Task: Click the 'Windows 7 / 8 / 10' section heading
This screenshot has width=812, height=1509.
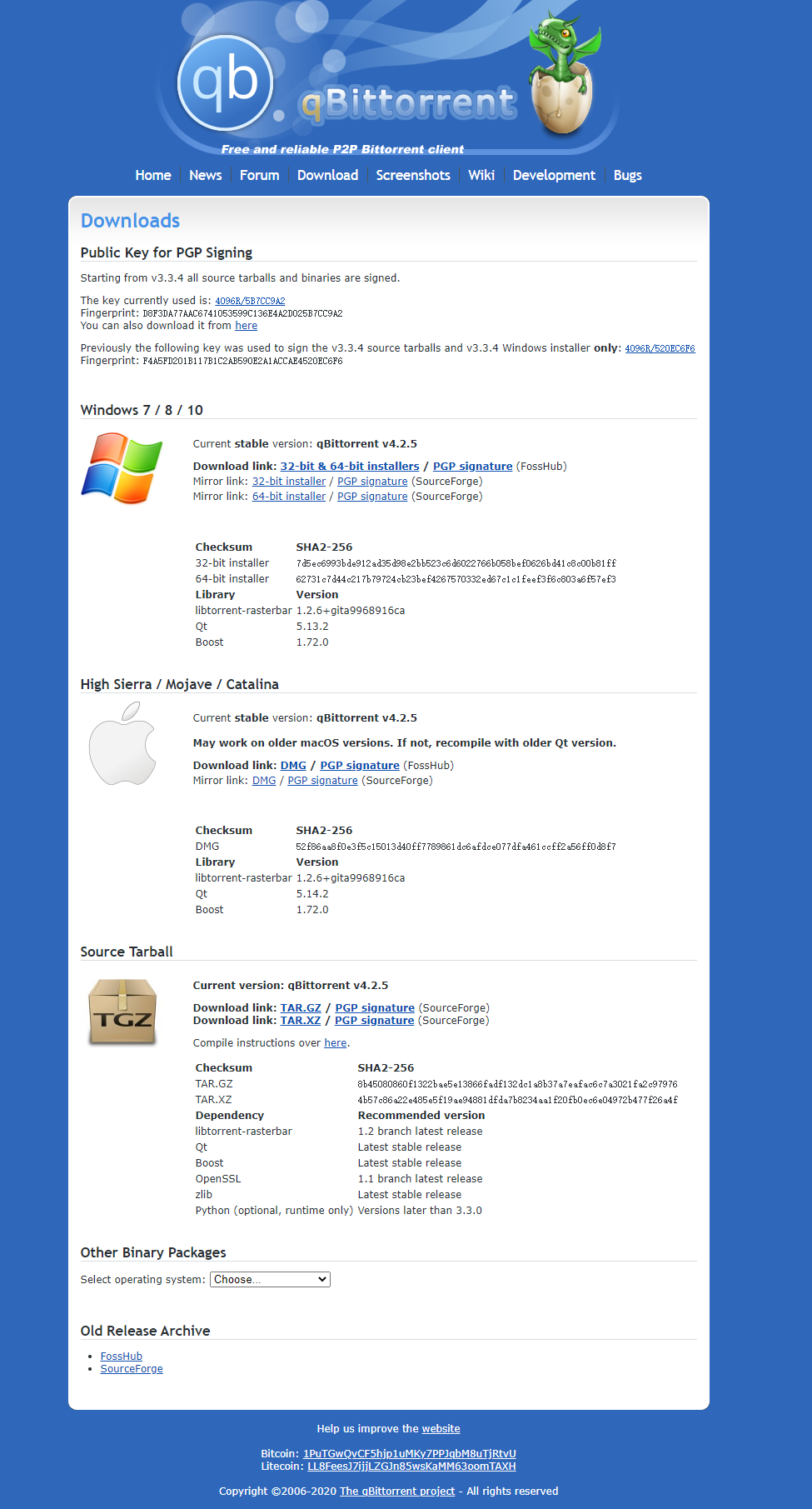Action: [142, 410]
